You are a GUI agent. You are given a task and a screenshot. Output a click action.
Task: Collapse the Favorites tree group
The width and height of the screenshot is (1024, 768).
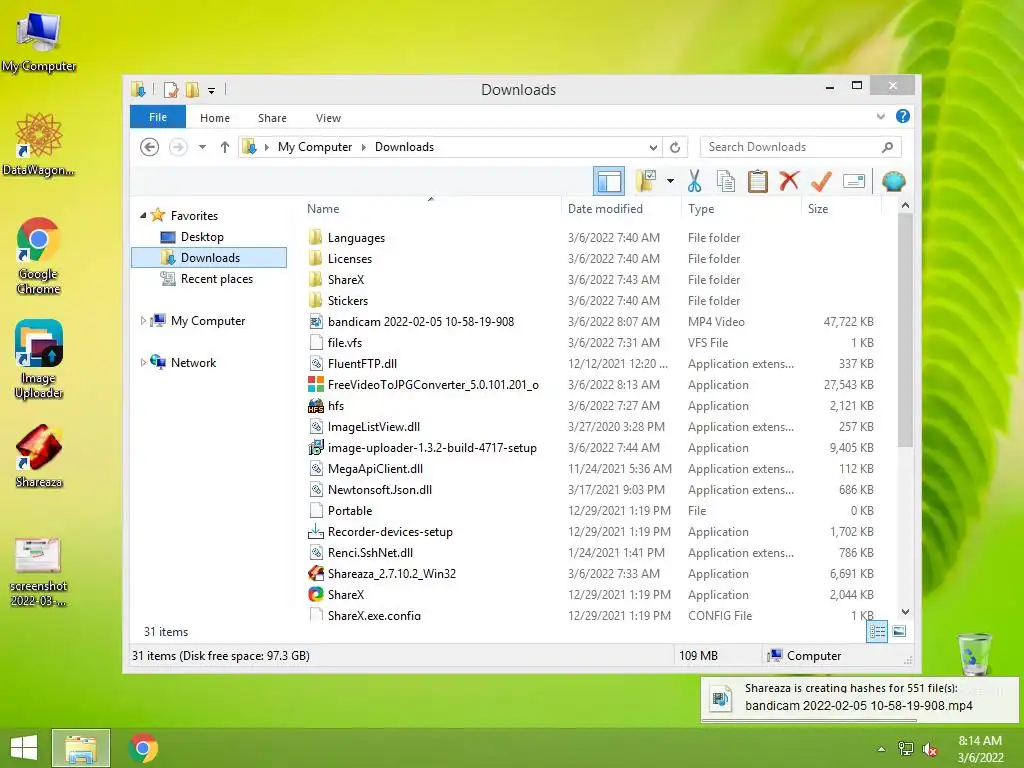143,215
